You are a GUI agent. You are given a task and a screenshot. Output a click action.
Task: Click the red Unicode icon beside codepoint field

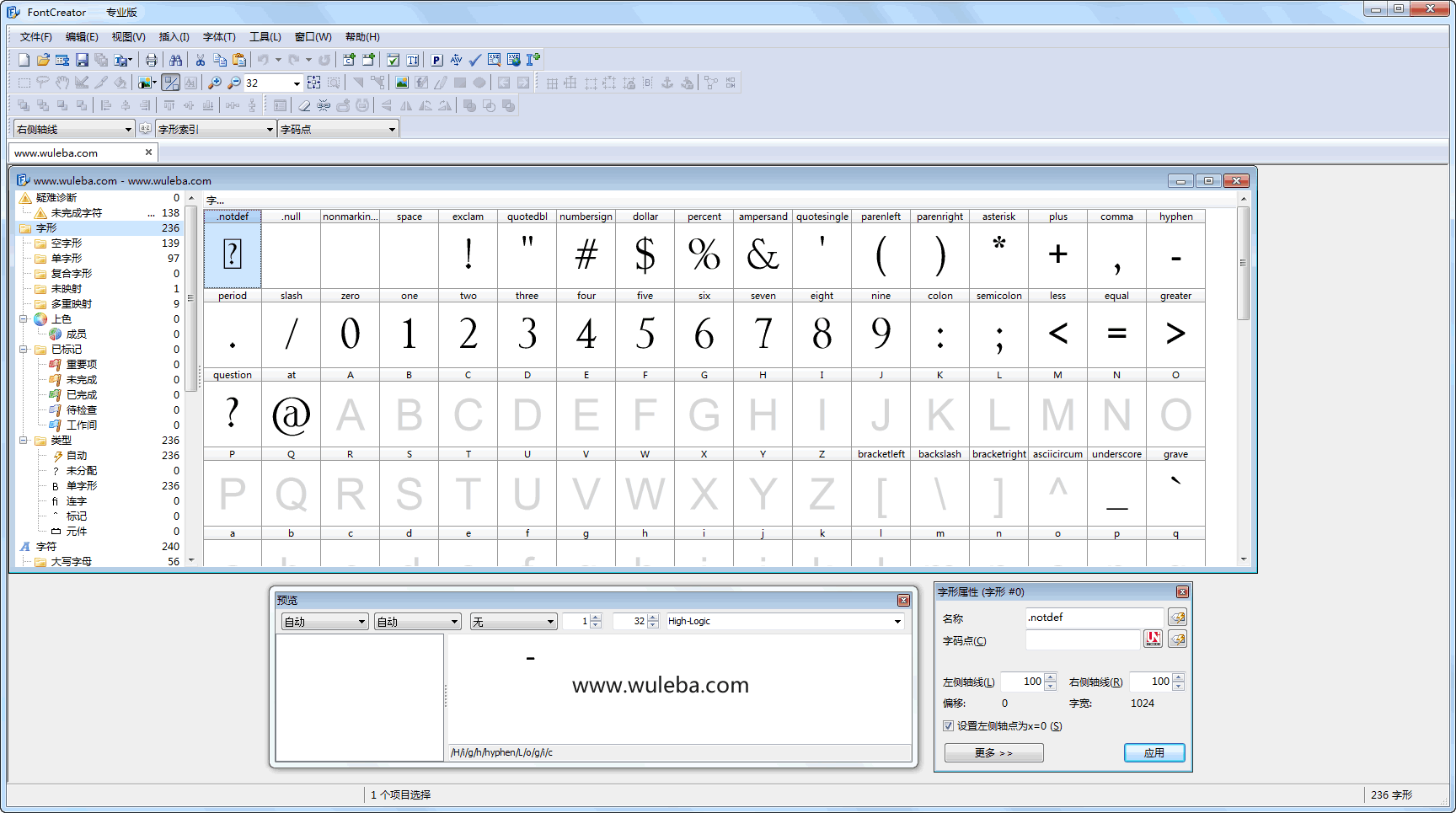tap(1153, 639)
